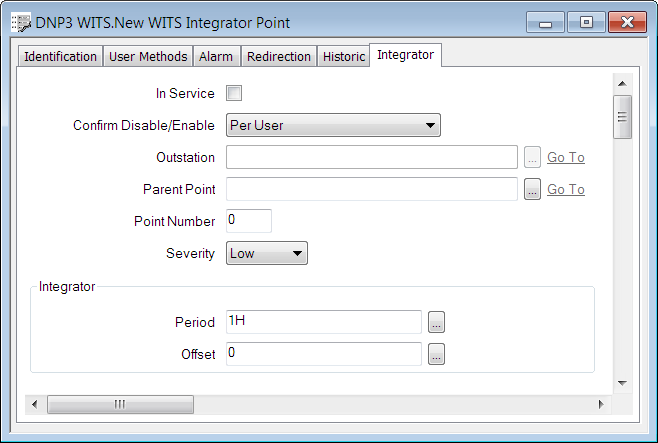Switch to the Identification tab
The width and height of the screenshot is (658, 443).
click(x=60, y=57)
